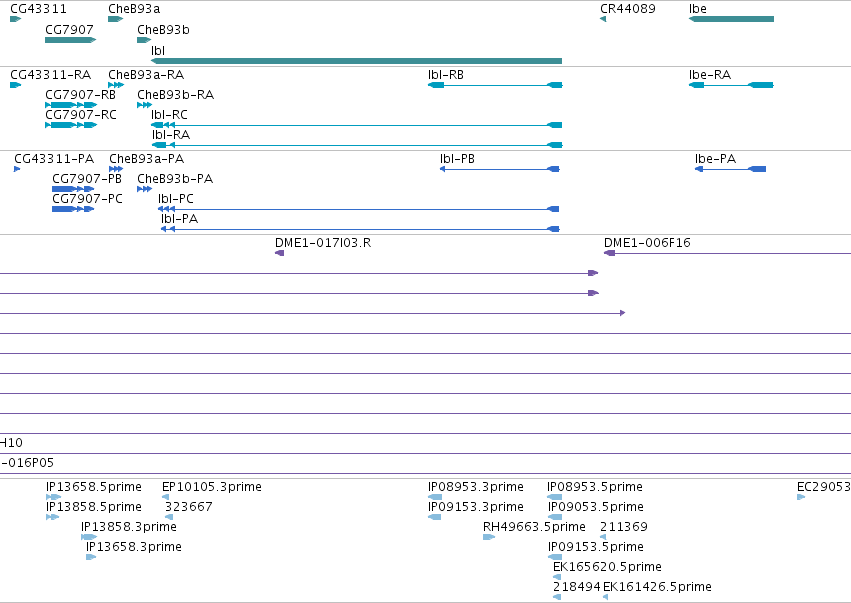Select the IP09153.5prime EST glyph
851x603 pixels.
click(555, 557)
